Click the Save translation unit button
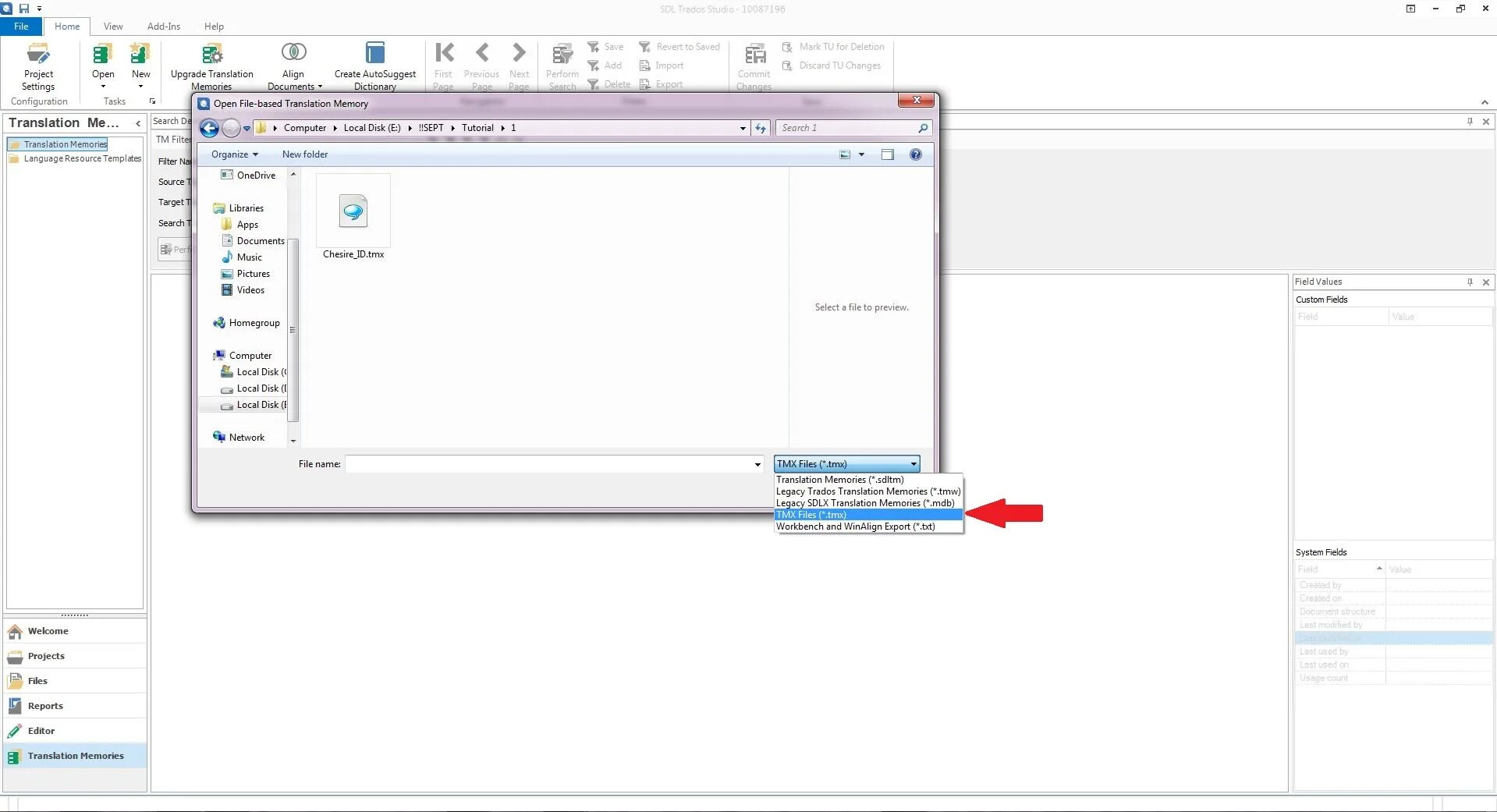This screenshot has width=1497, height=812. coord(605,47)
